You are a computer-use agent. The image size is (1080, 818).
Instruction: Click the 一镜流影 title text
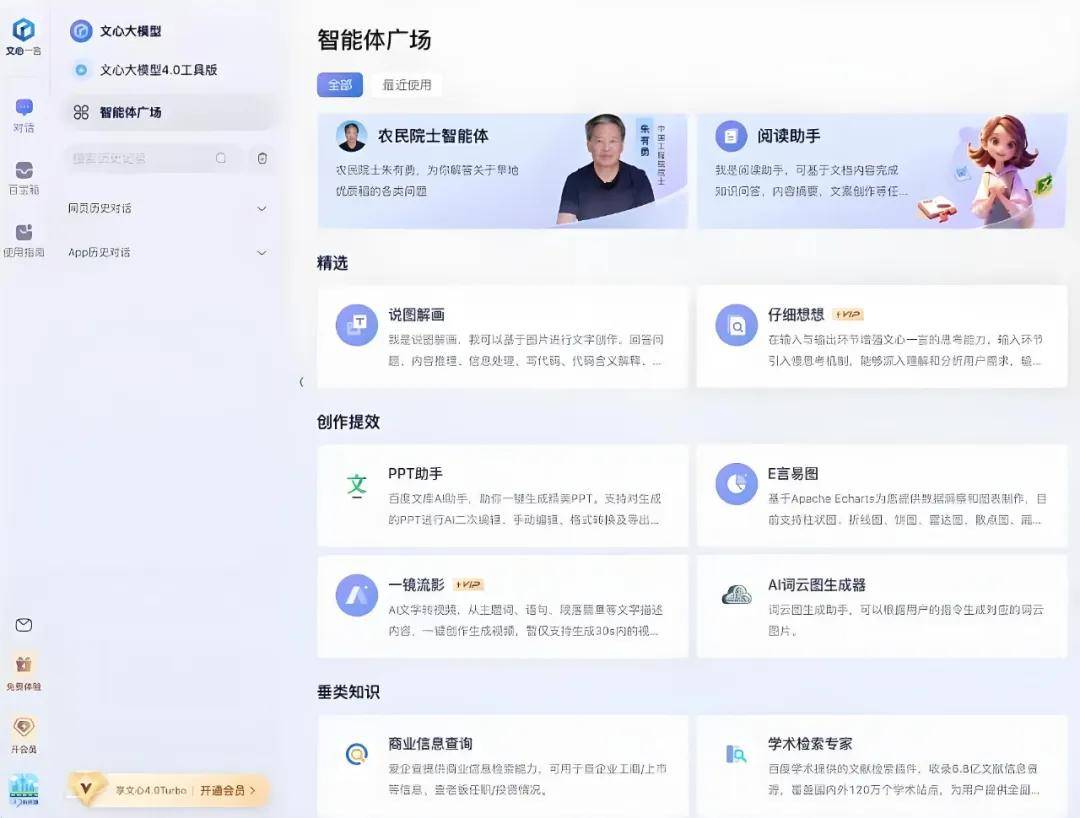click(416, 585)
